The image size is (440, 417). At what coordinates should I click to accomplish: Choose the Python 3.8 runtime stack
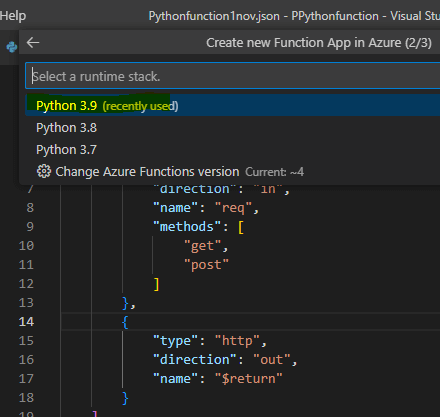coord(233,128)
